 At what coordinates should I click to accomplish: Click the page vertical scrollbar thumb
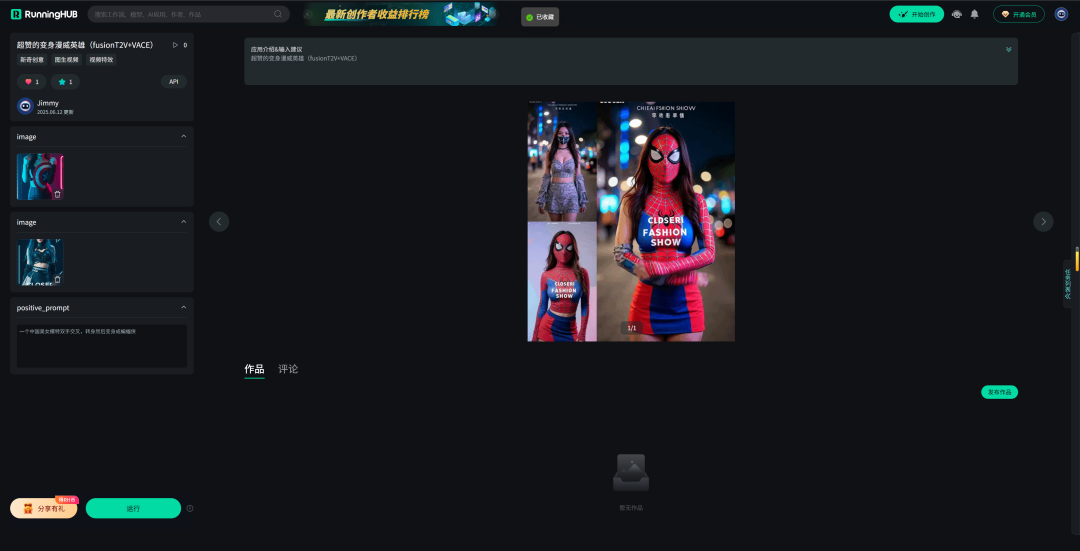[1077, 258]
